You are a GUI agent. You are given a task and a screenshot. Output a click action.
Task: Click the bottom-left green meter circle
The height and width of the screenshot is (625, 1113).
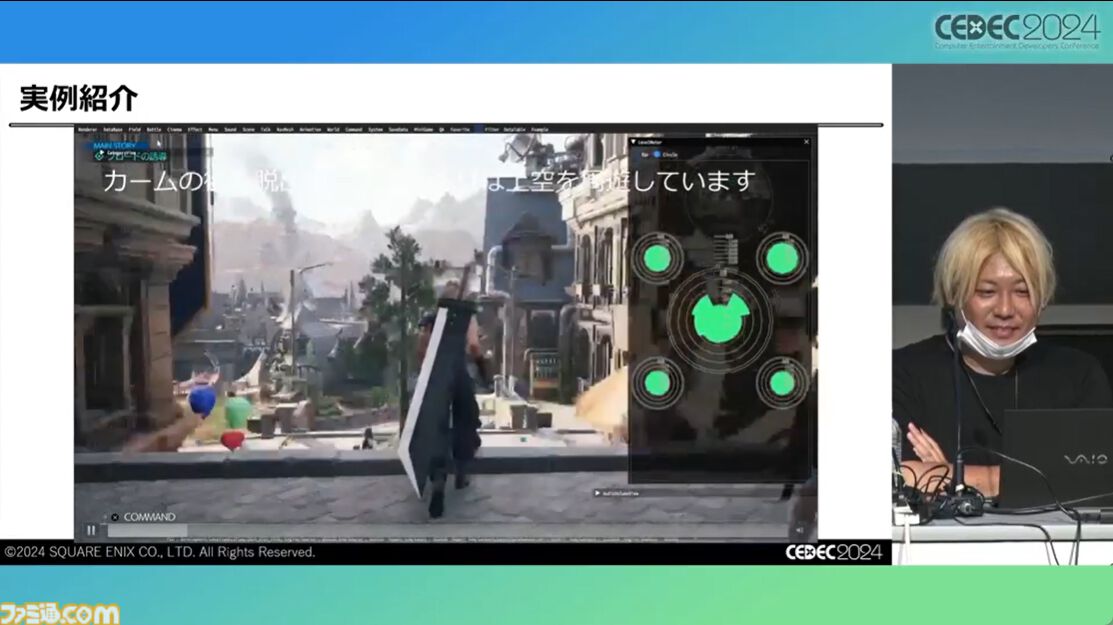tap(657, 383)
